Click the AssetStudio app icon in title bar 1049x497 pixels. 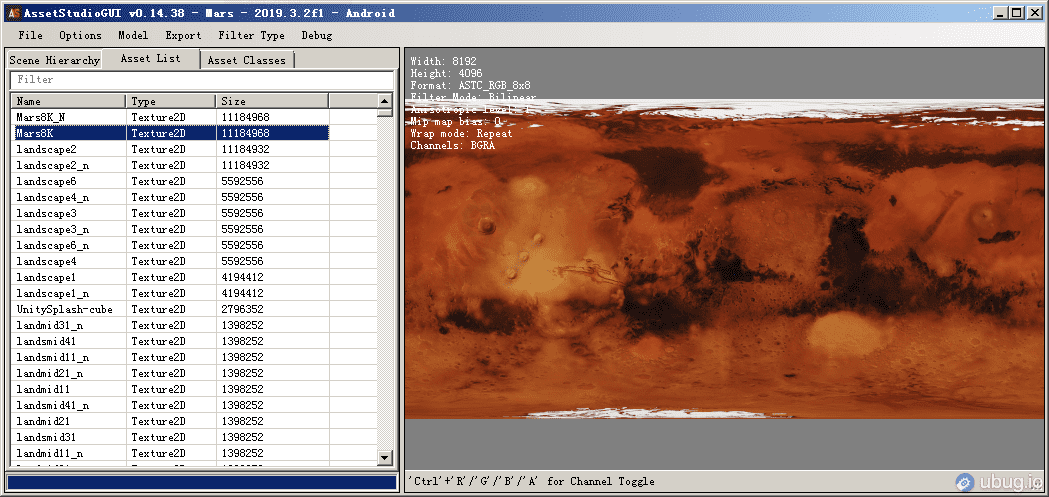pyautogui.click(x=13, y=13)
